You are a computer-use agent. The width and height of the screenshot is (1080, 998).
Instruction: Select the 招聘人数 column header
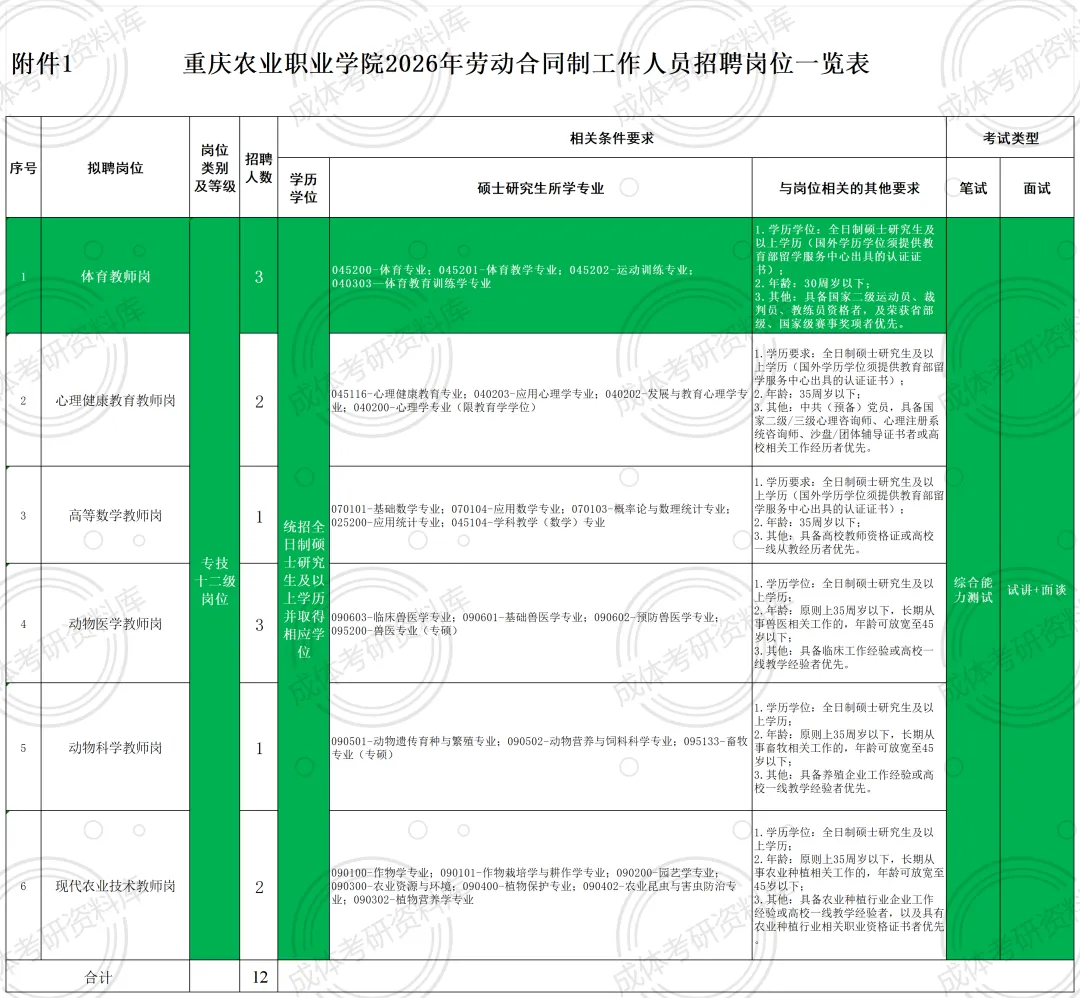point(259,167)
